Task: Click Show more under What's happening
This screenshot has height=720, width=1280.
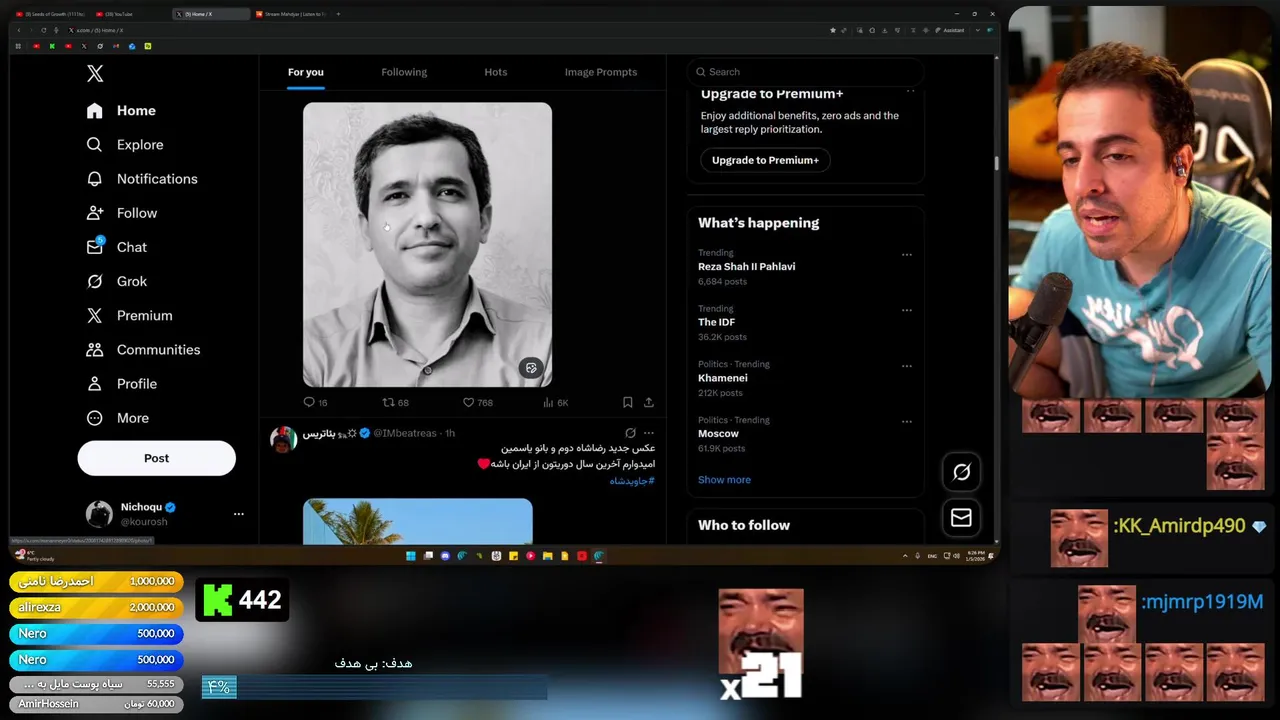Action: (x=724, y=480)
